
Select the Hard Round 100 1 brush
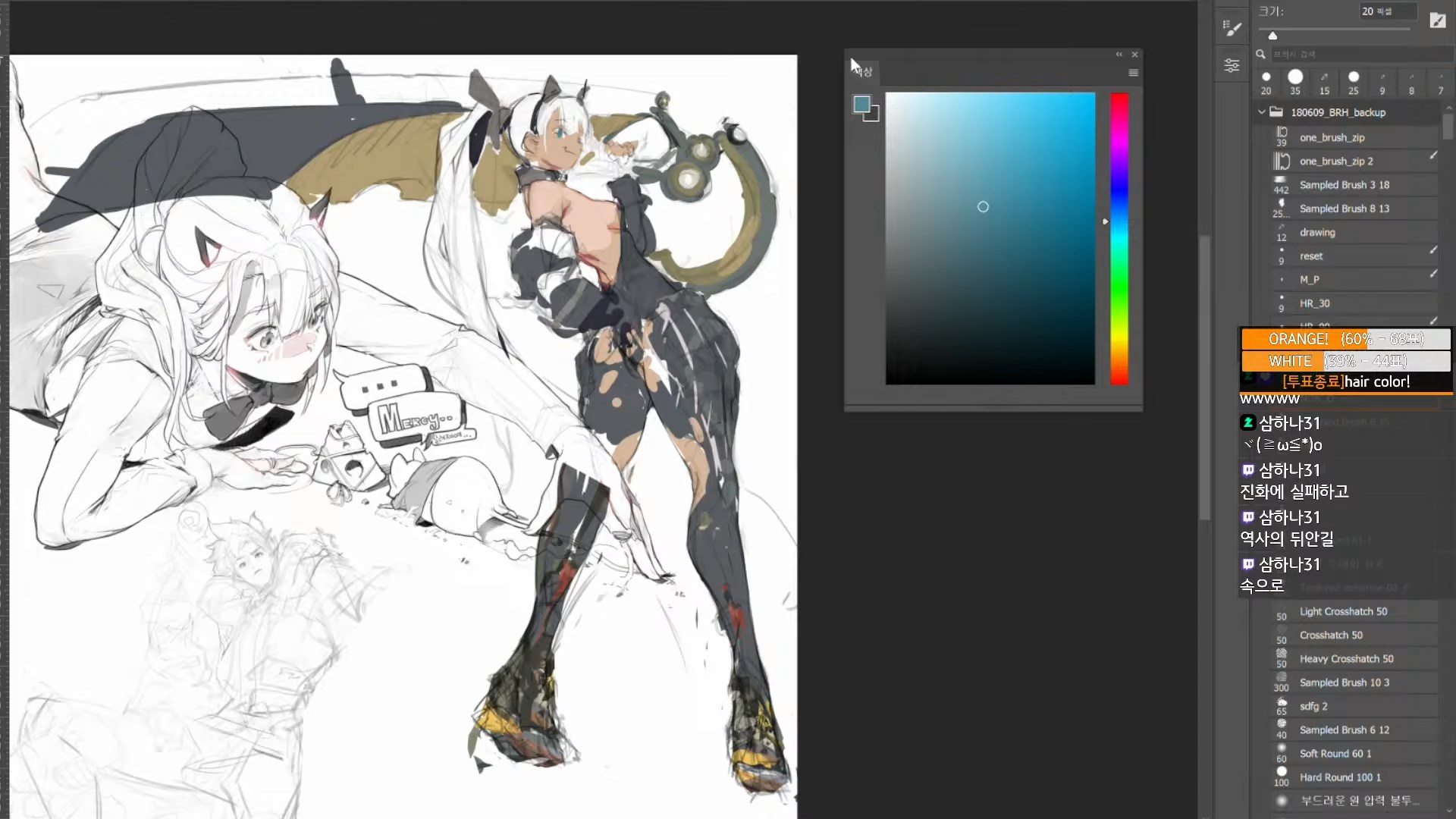click(1340, 777)
